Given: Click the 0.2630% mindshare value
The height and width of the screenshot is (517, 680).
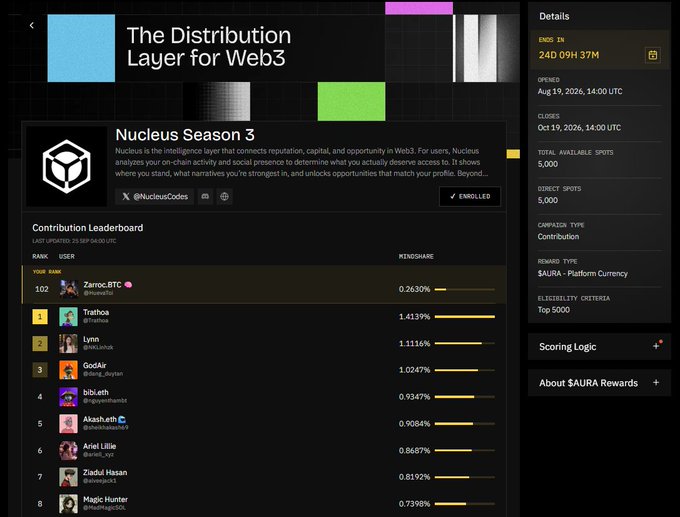Looking at the screenshot, I should coord(414,289).
